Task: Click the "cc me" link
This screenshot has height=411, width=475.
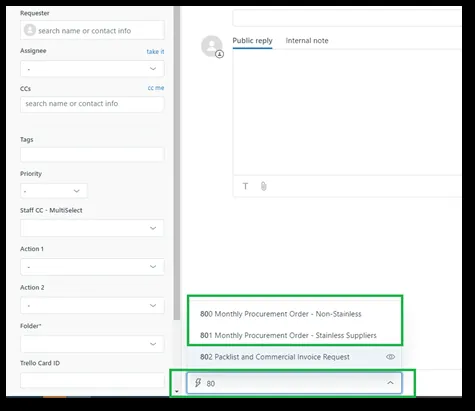Action: coord(156,88)
